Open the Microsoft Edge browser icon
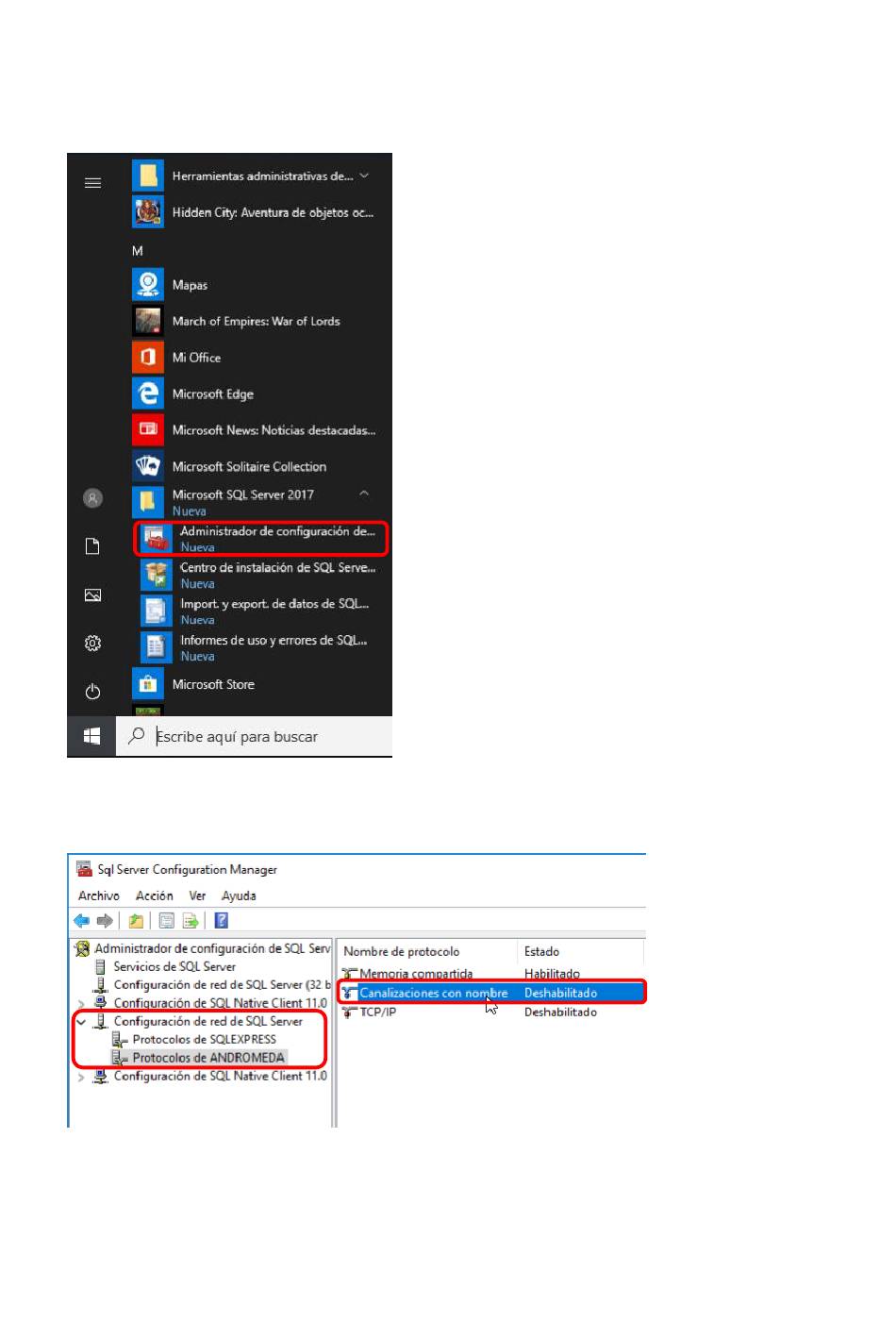This screenshot has width=896, height=1339. (x=148, y=393)
